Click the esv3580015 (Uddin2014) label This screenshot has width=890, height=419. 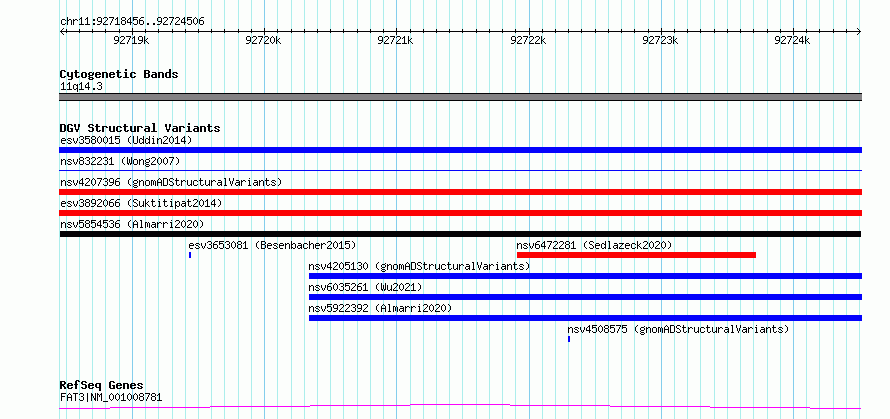(x=126, y=140)
